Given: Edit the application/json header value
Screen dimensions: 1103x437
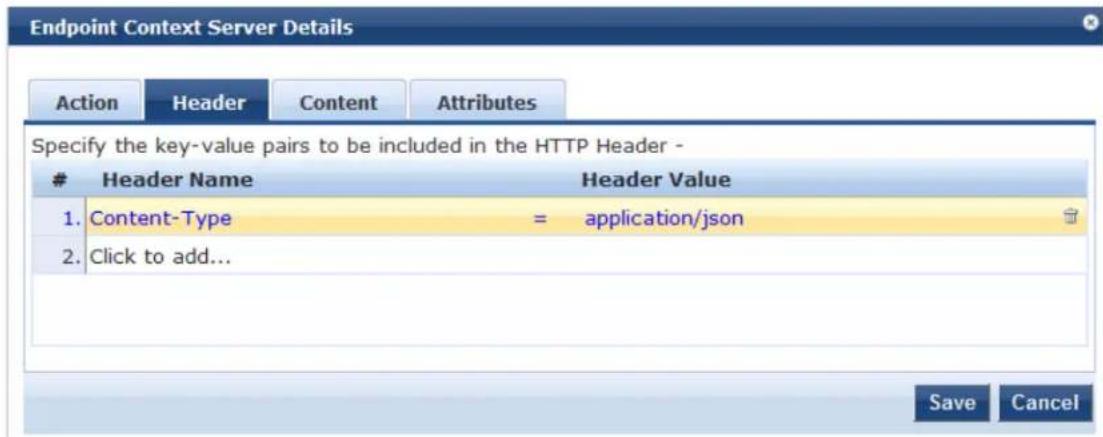Looking at the screenshot, I should click(x=664, y=218).
